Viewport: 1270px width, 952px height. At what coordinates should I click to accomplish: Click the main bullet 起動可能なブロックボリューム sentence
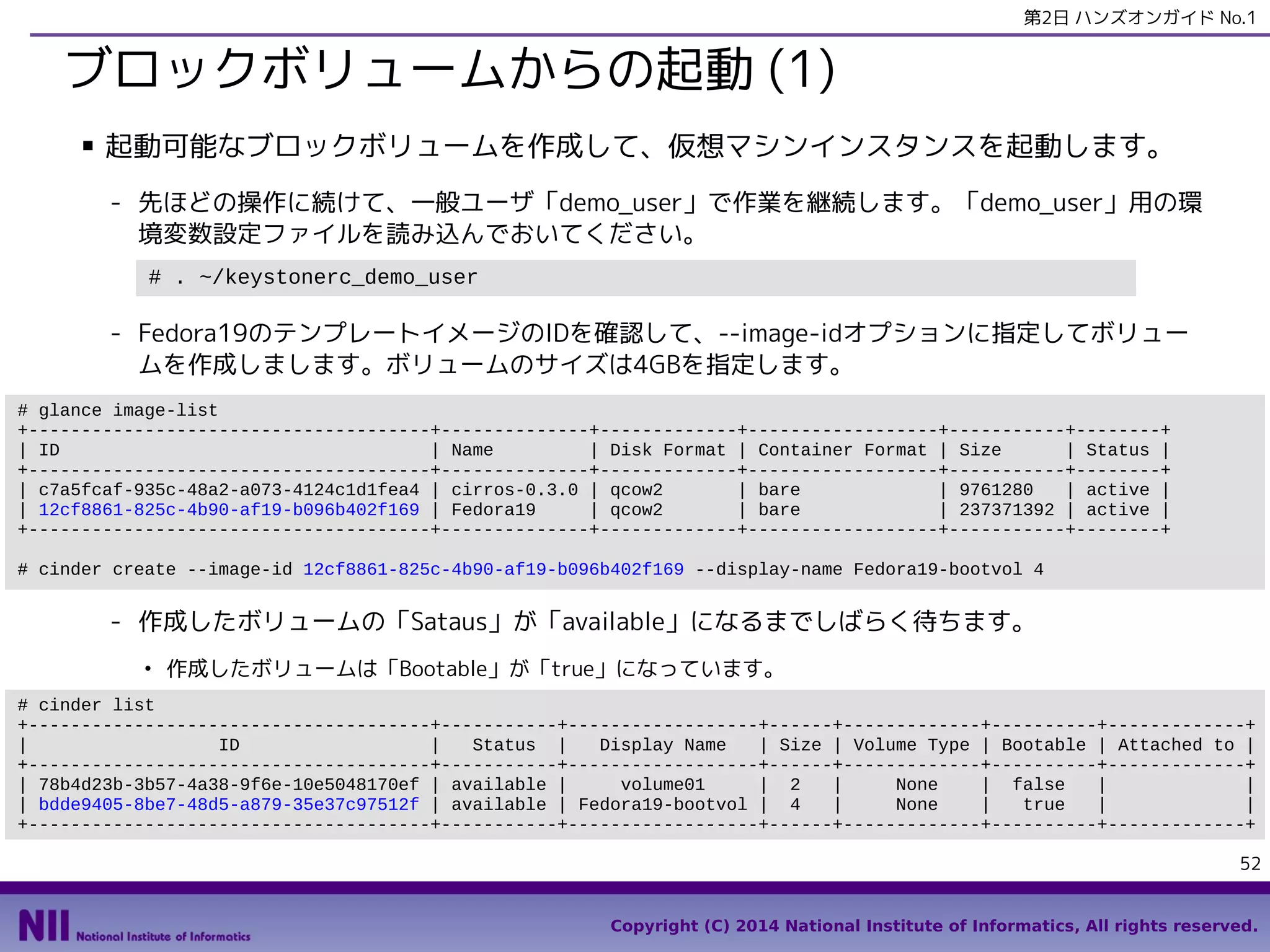point(634,146)
